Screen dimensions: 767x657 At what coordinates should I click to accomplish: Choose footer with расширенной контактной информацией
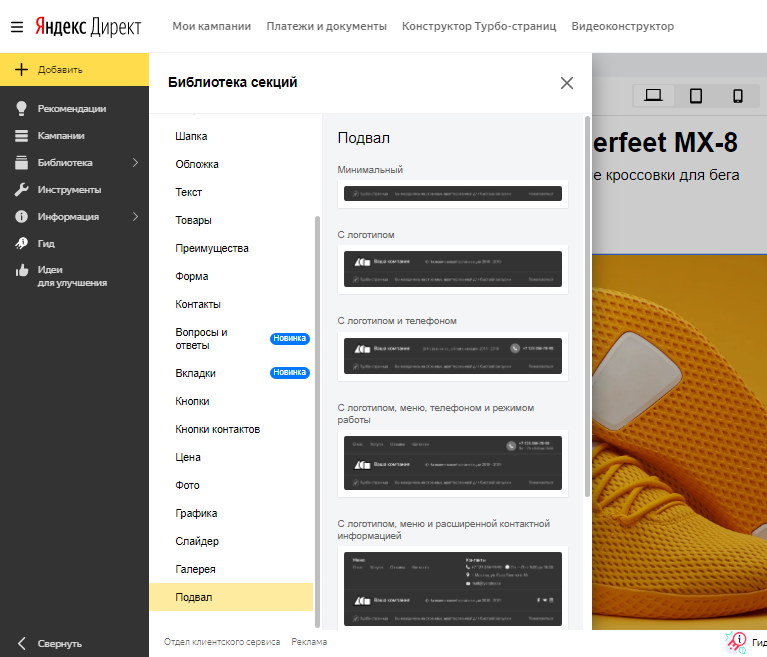(x=452, y=589)
